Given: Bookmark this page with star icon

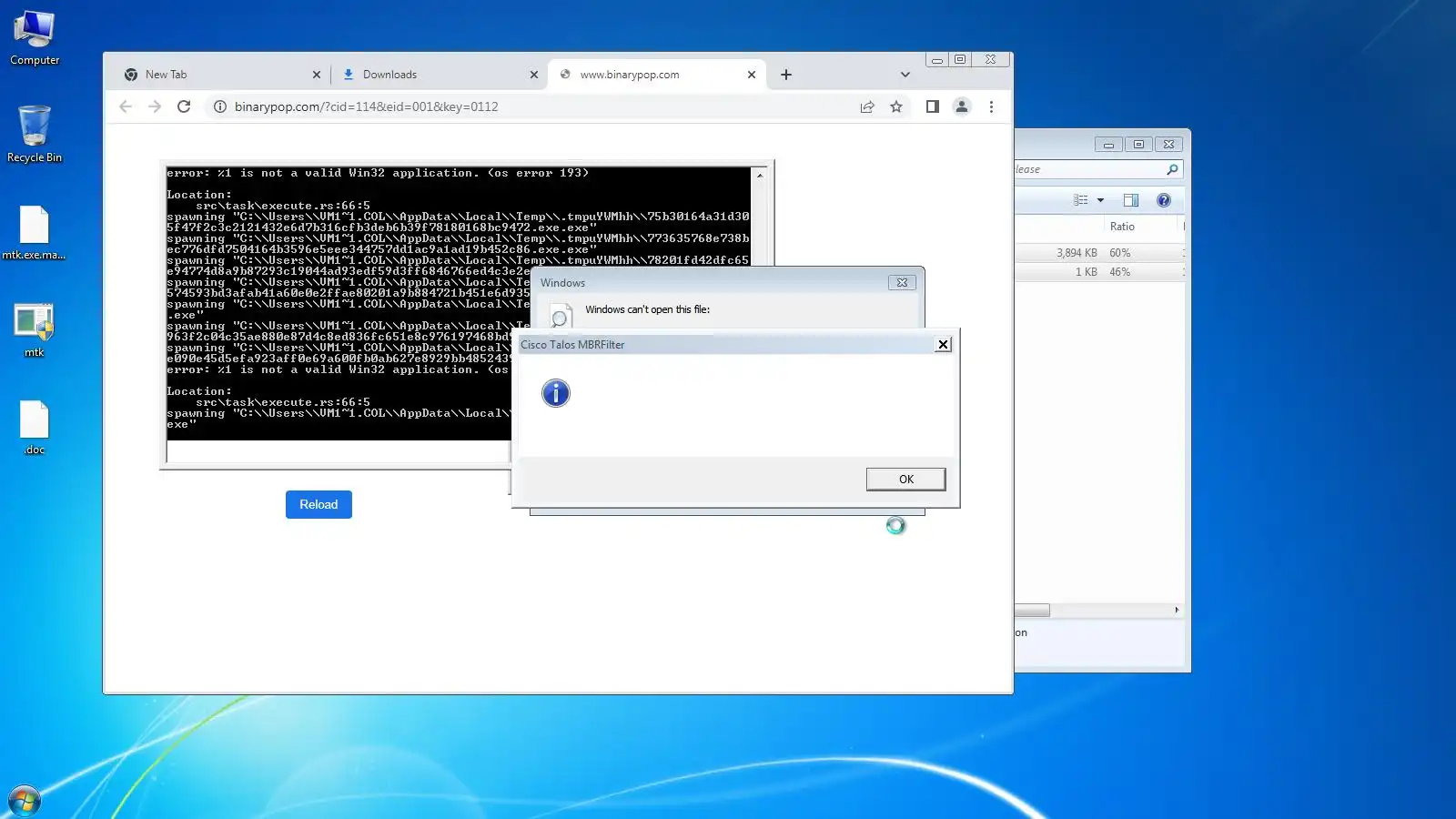Looking at the screenshot, I should coord(896,106).
